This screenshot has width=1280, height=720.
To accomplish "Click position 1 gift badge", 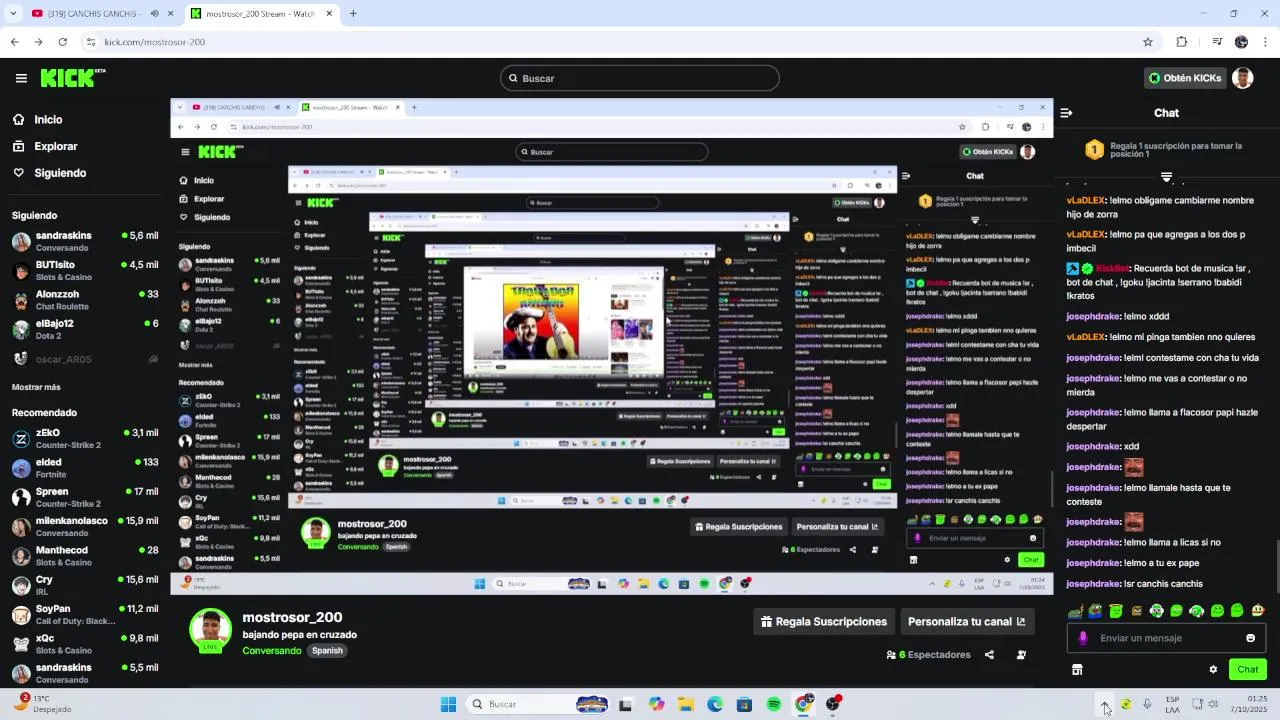I will [1094, 150].
